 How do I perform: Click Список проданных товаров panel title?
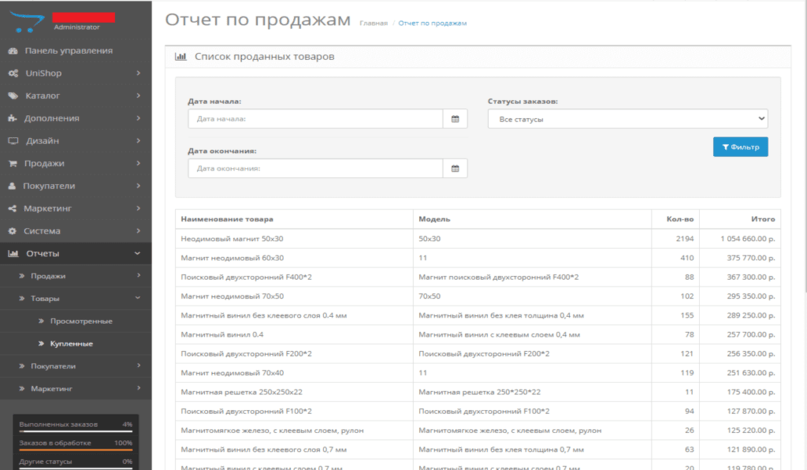pos(264,57)
